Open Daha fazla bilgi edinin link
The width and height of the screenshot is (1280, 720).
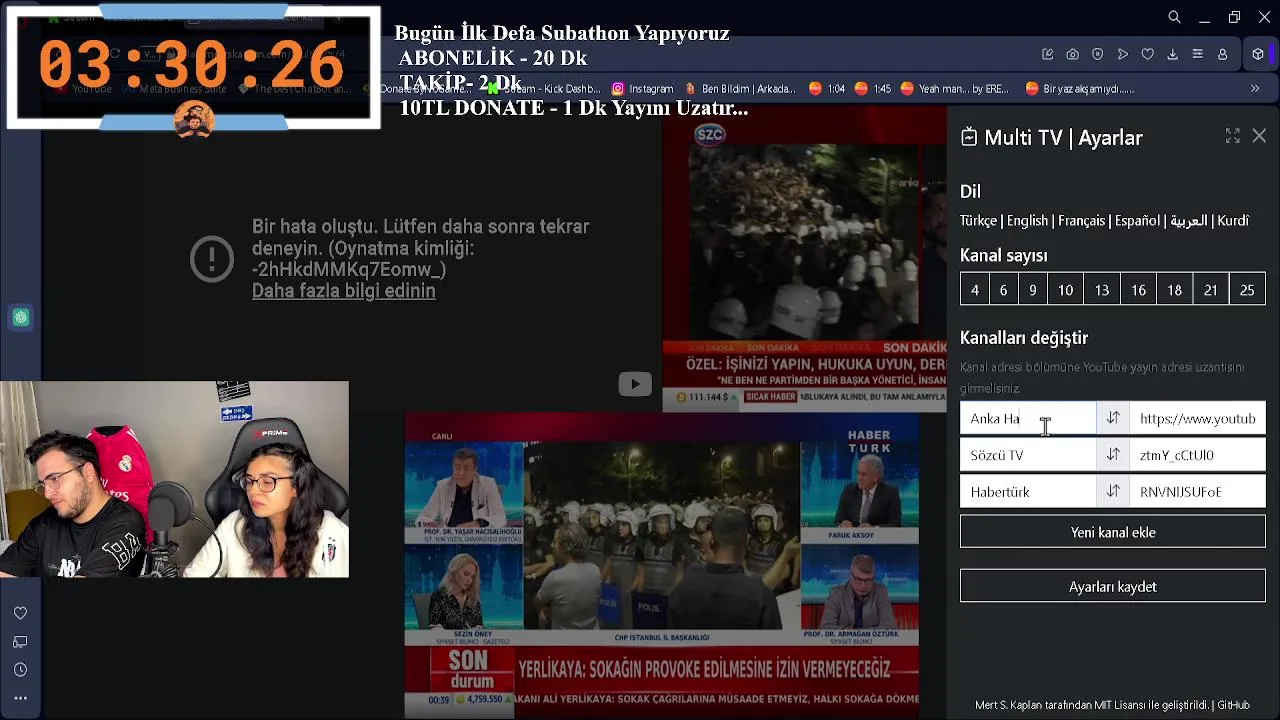click(343, 291)
